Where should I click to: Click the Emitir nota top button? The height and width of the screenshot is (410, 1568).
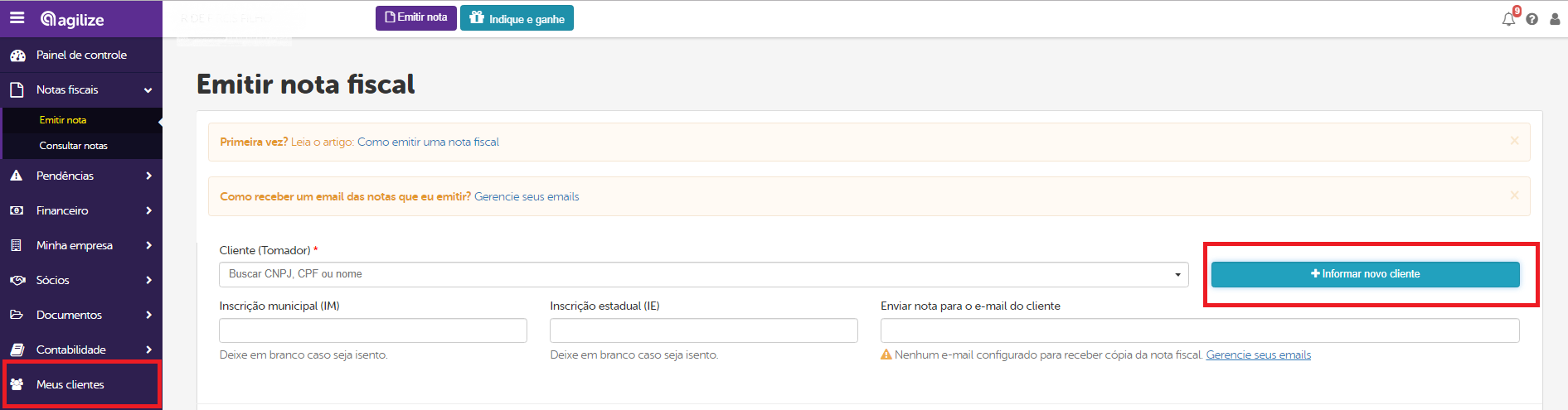tap(415, 18)
